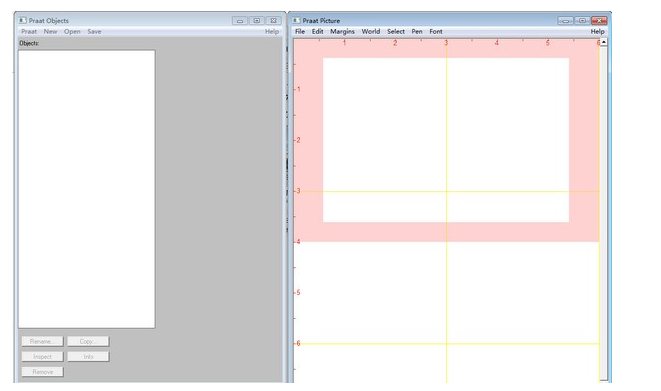Click inside the white picture viewport area
The width and height of the screenshot is (661, 391).
[x=446, y=140]
